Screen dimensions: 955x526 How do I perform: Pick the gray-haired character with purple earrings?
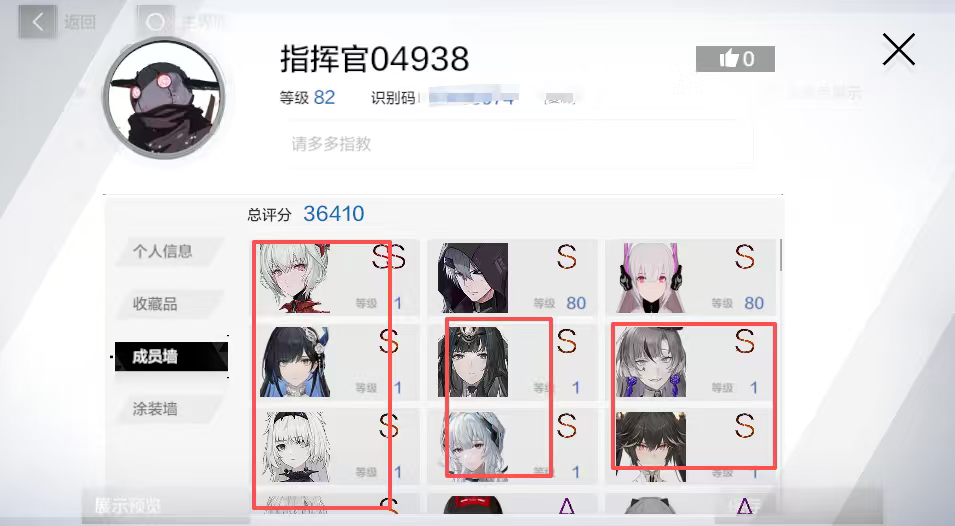click(650, 362)
